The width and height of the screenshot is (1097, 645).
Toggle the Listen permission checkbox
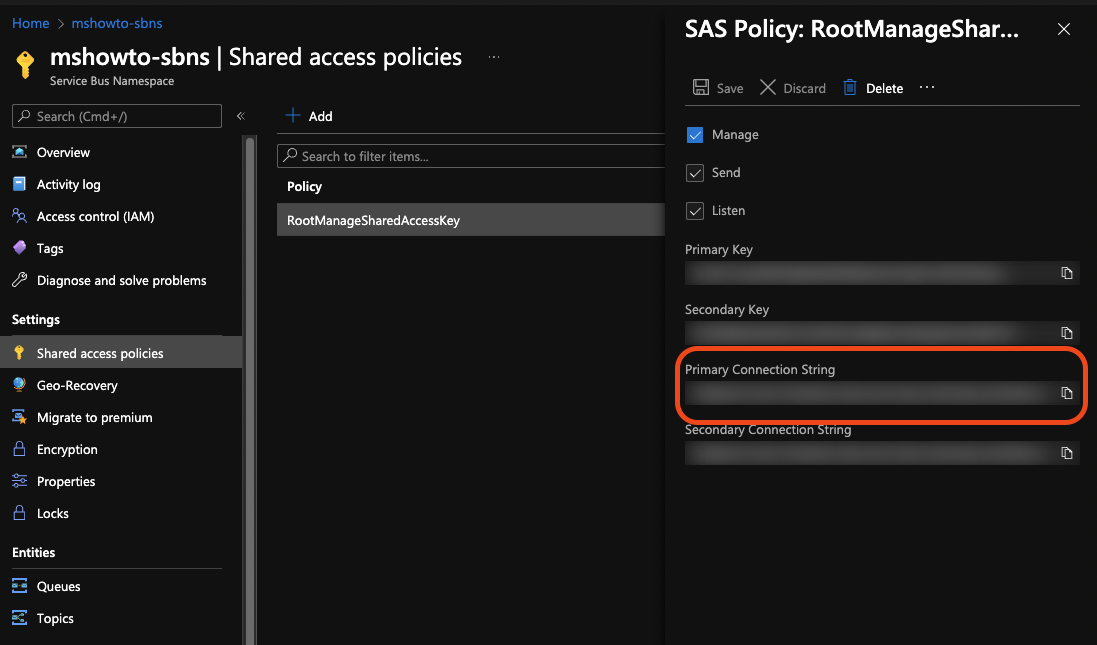point(695,211)
